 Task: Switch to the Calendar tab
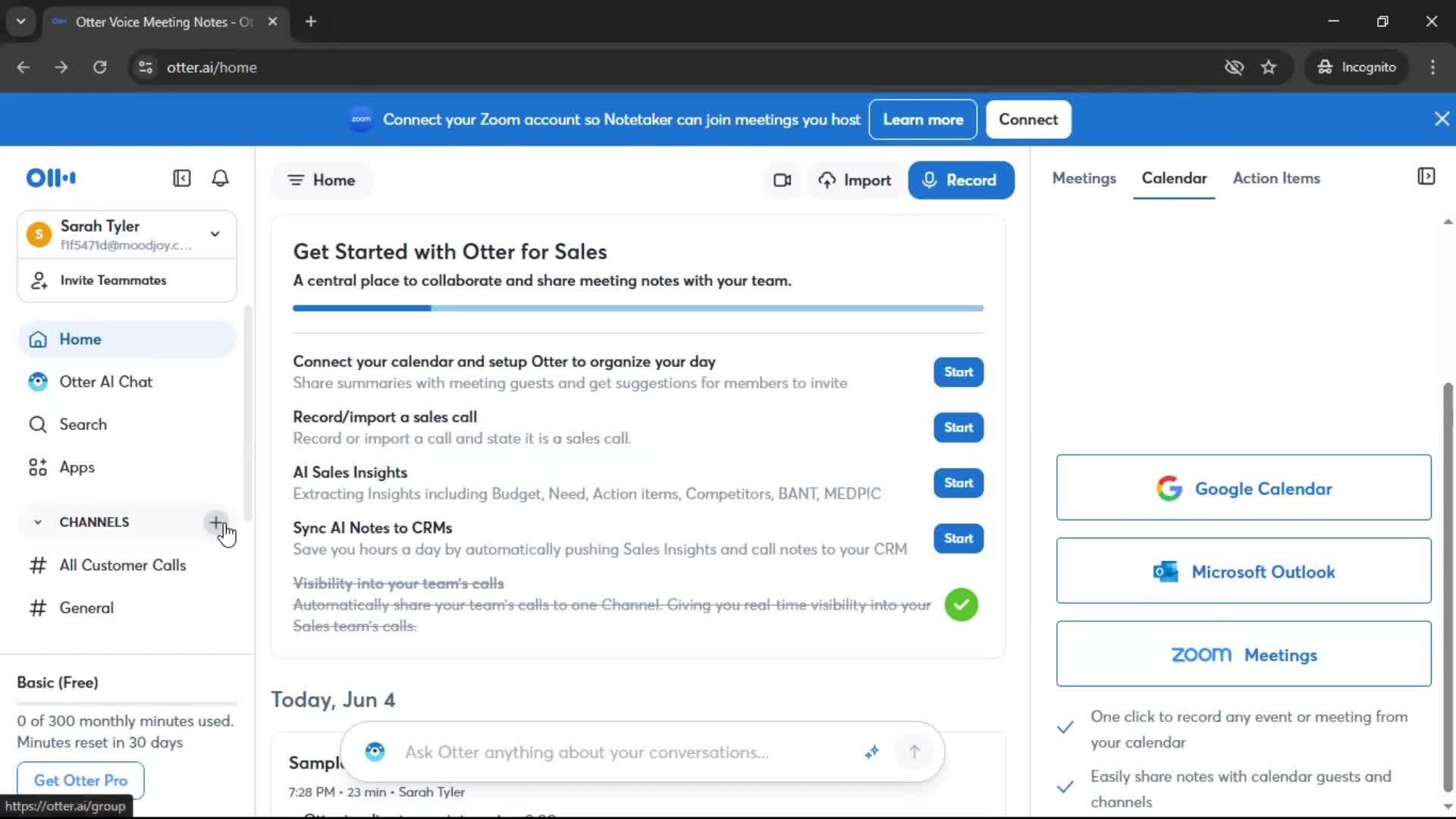coord(1174,178)
